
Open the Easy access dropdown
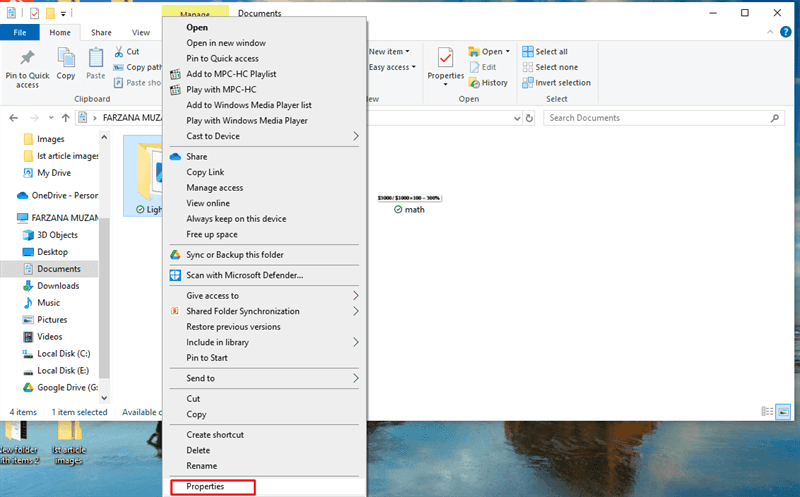pyautogui.click(x=392, y=67)
